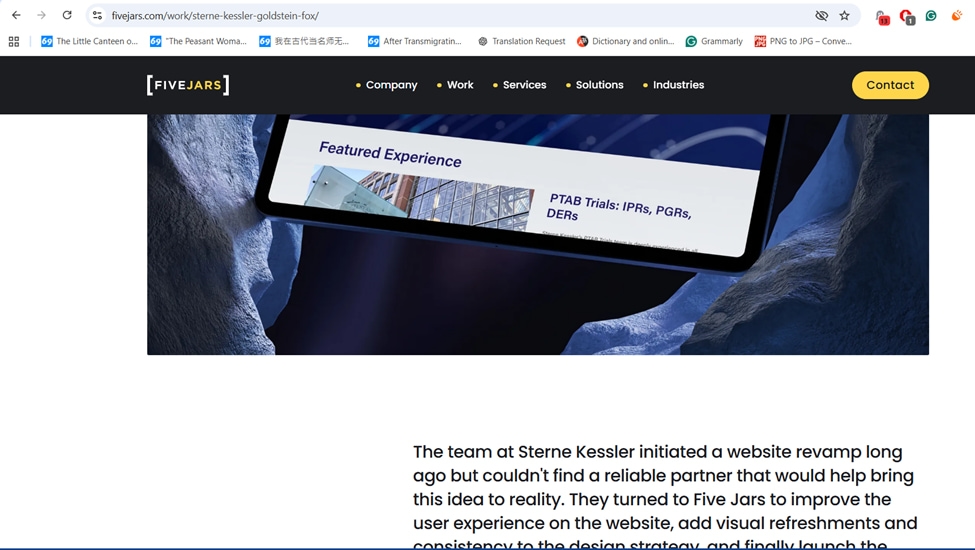
Task: Bookmark this page with the star icon
Action: point(844,16)
